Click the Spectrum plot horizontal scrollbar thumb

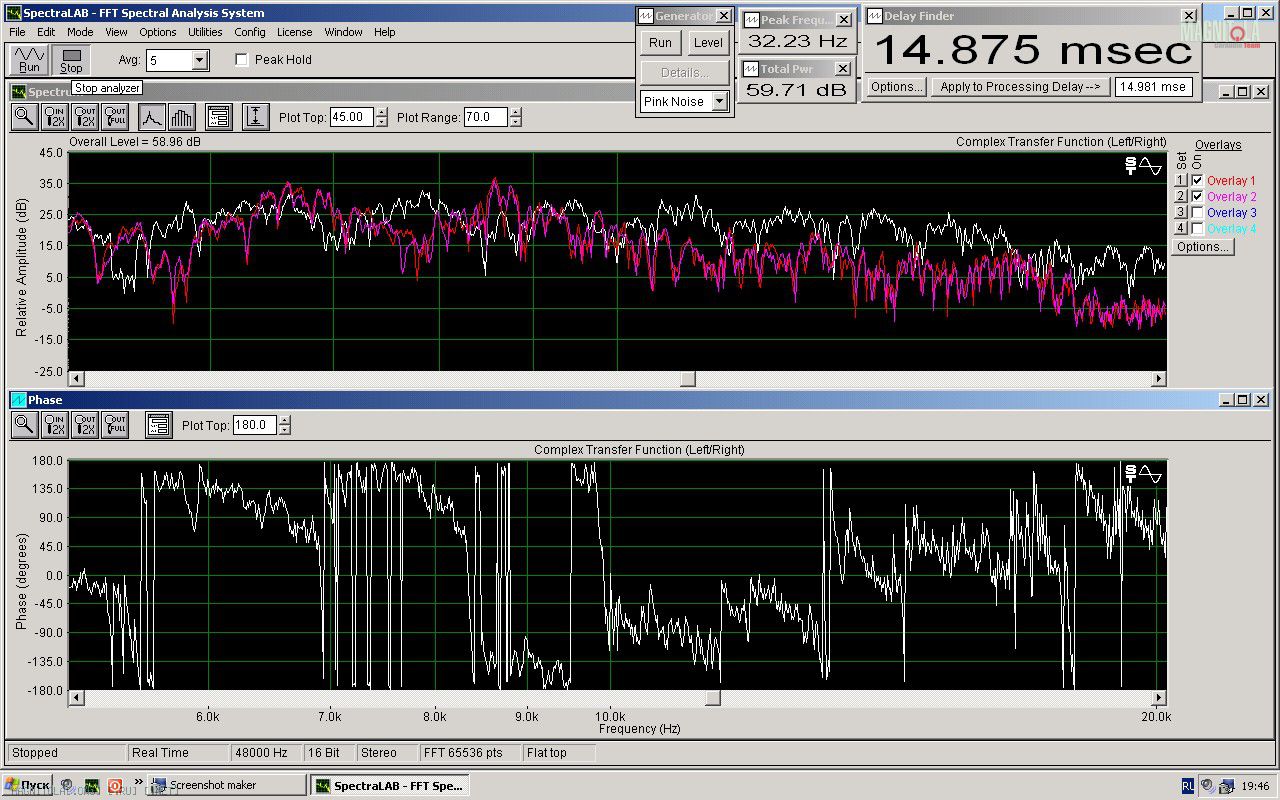[x=687, y=379]
